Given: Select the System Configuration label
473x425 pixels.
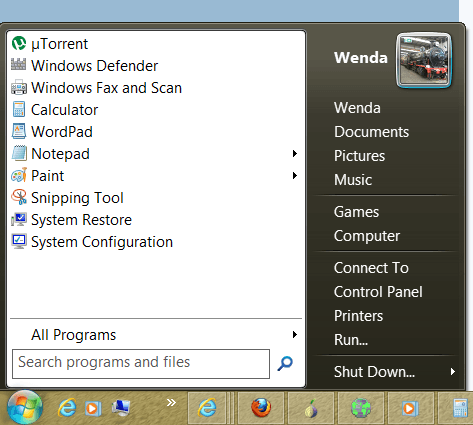Looking at the screenshot, I should tap(102, 242).
